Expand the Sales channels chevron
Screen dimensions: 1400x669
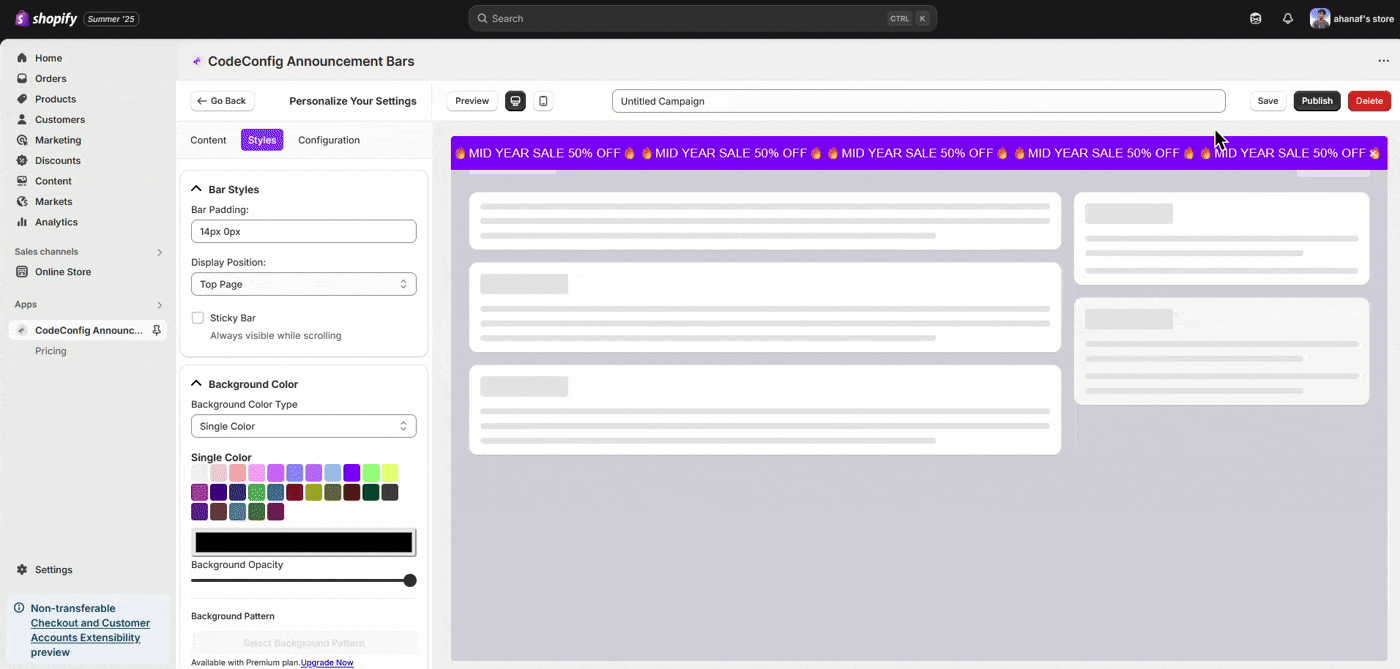[x=159, y=252]
